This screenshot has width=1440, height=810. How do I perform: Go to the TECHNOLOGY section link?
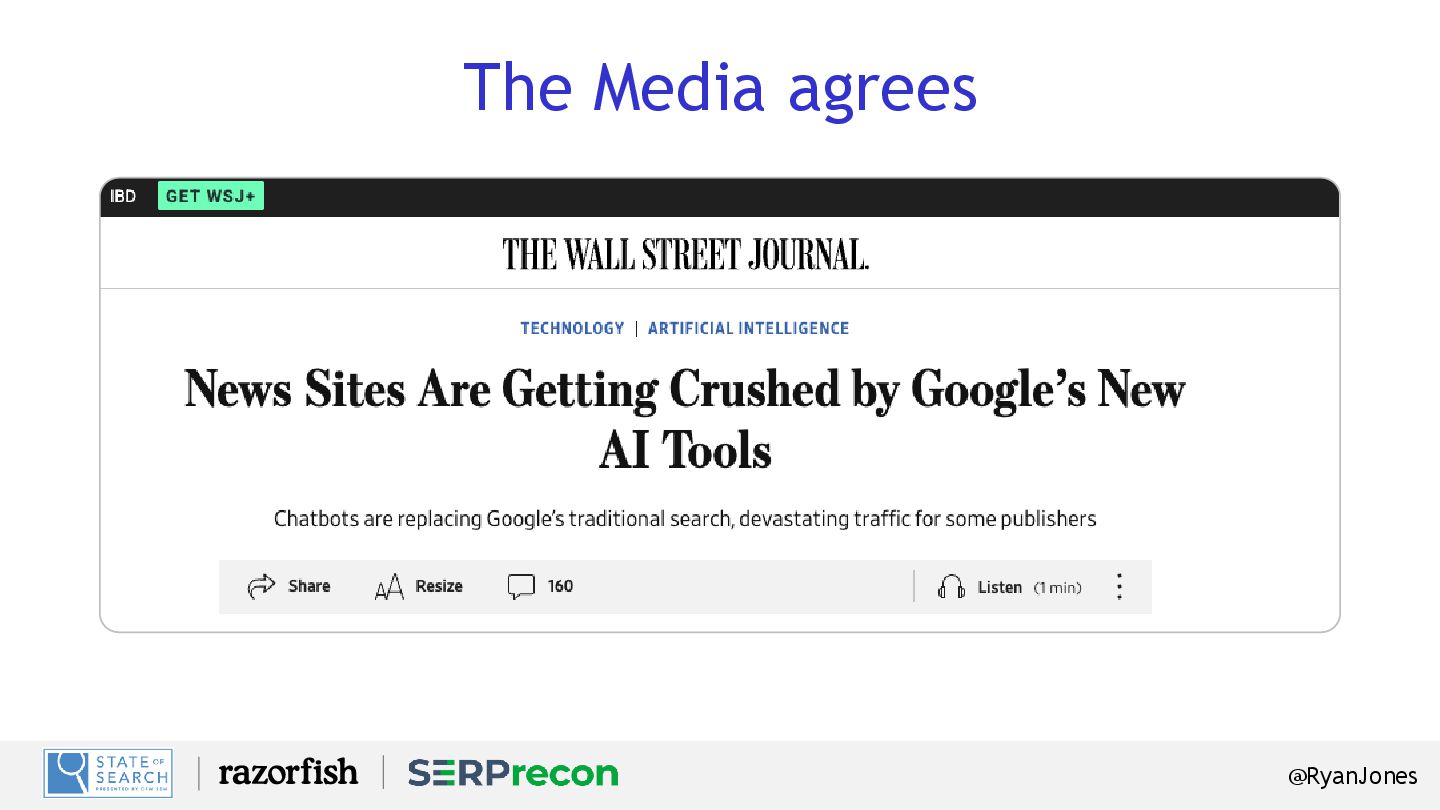572,328
